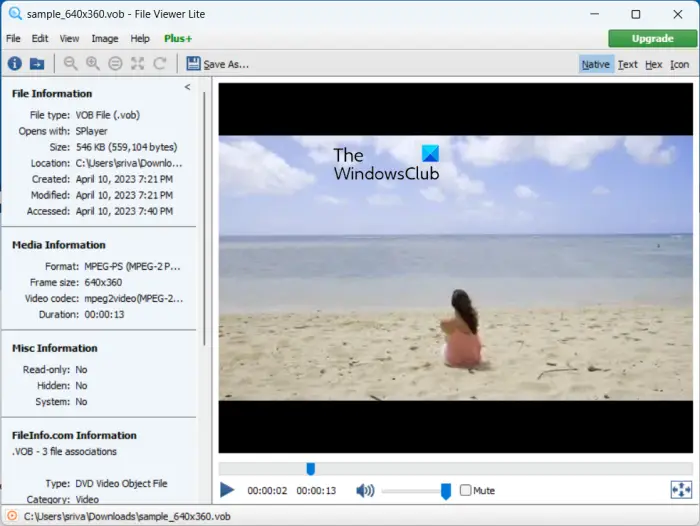
Task: Switch to Native view mode
Action: pyautogui.click(x=596, y=64)
